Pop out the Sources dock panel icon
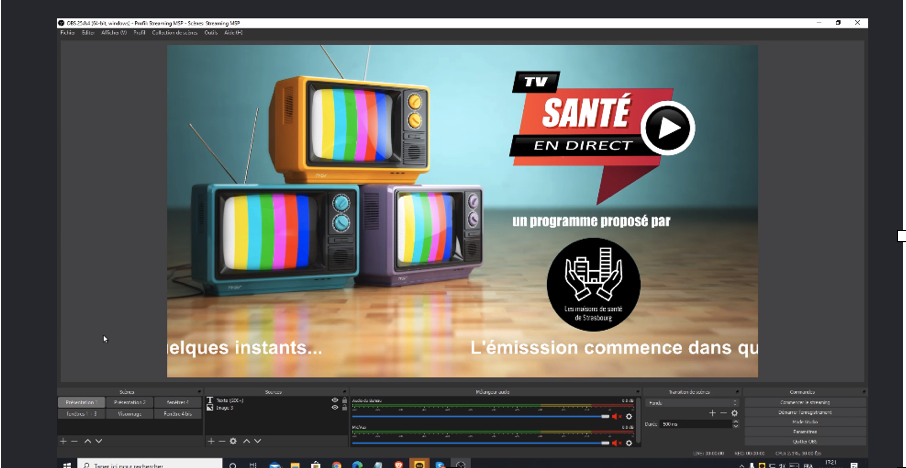Image resolution: width=906 pixels, height=468 pixels. [345, 392]
